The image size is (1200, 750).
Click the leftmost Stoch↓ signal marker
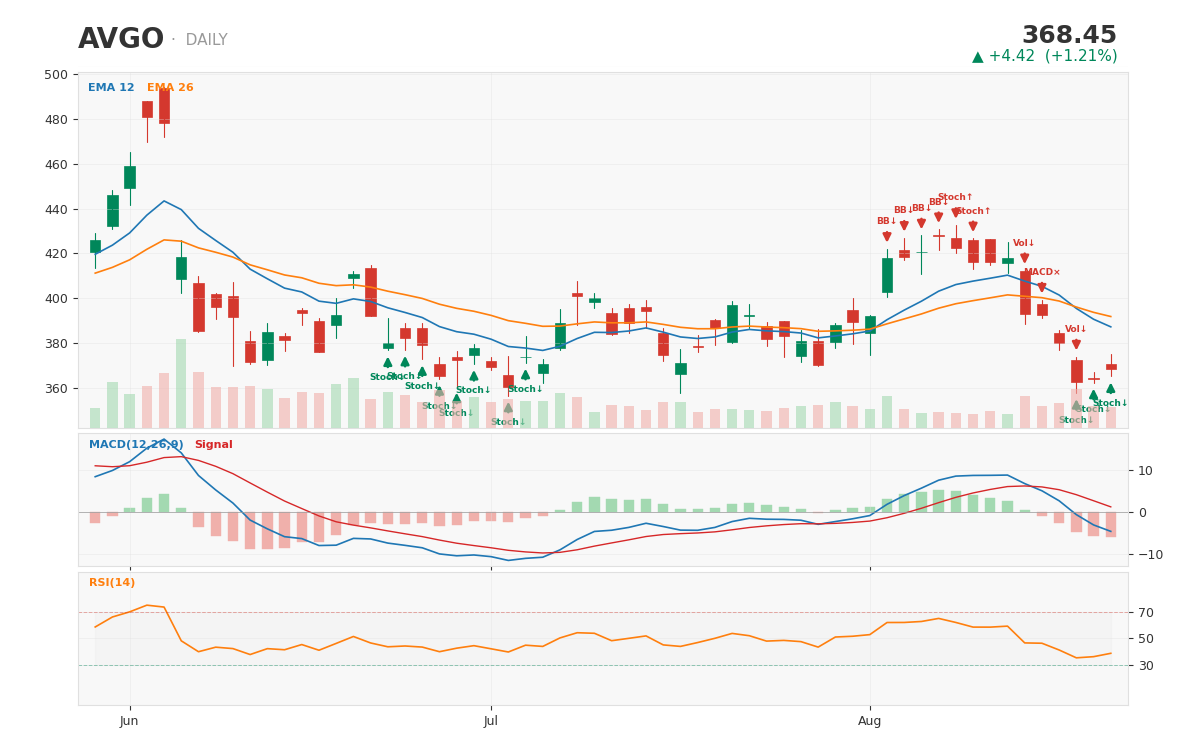pos(387,377)
